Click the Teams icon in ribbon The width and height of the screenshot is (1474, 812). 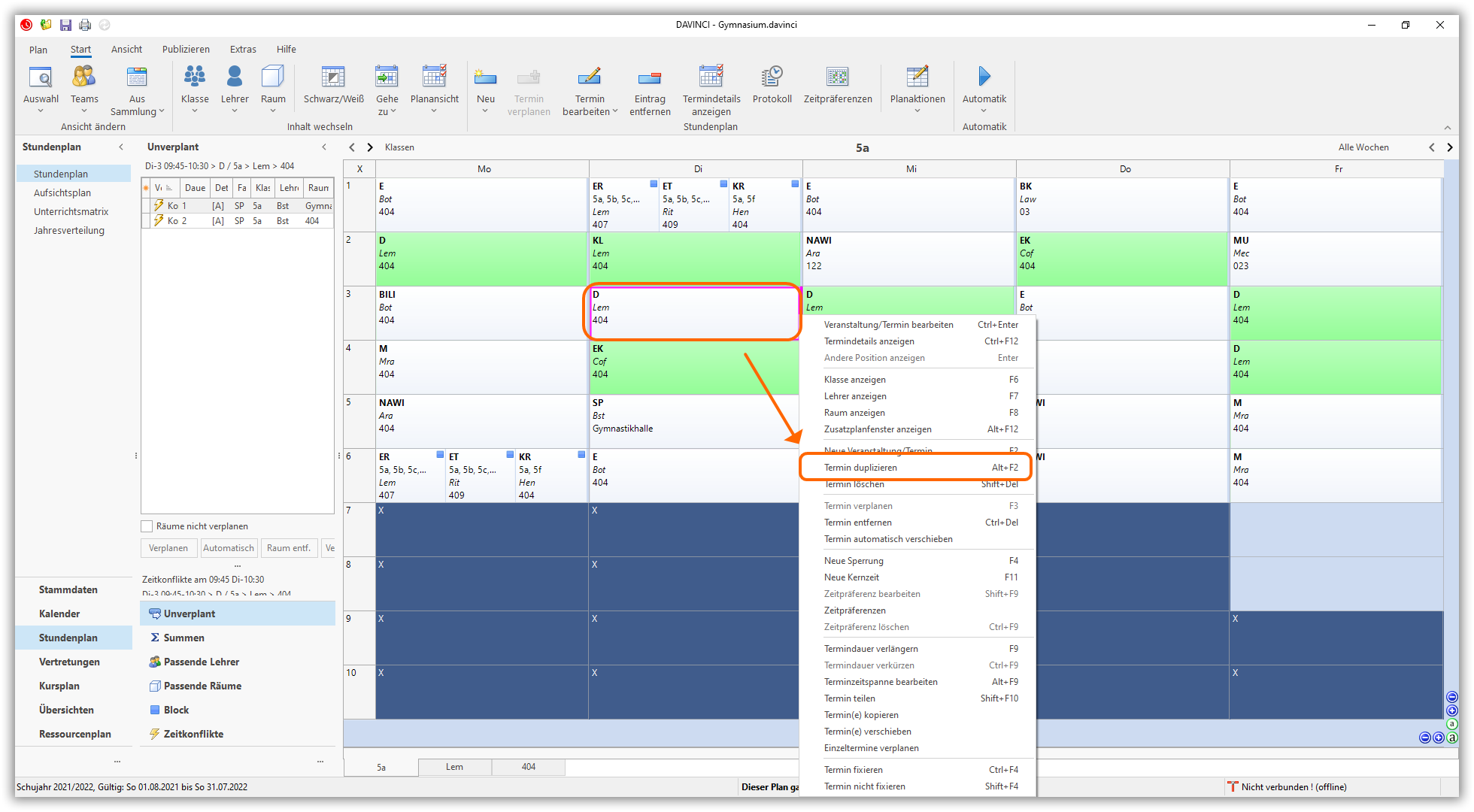pos(84,77)
